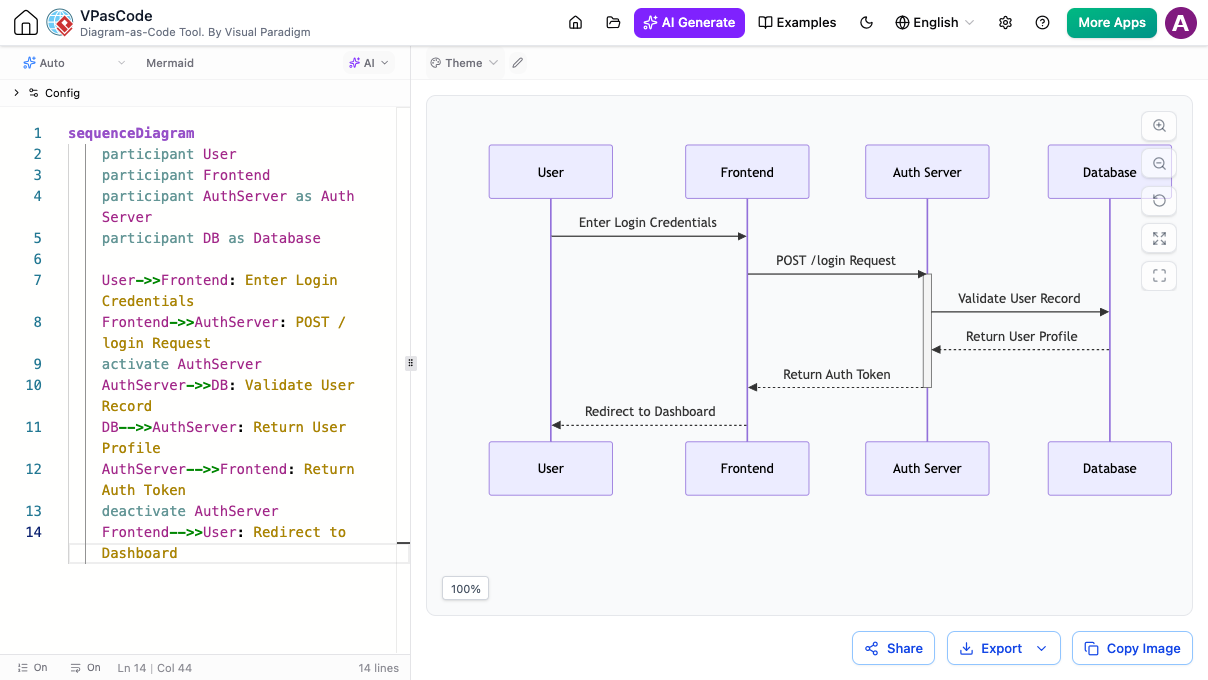The width and height of the screenshot is (1208, 680).
Task: Open Export options arrow
Action: coord(1041,648)
